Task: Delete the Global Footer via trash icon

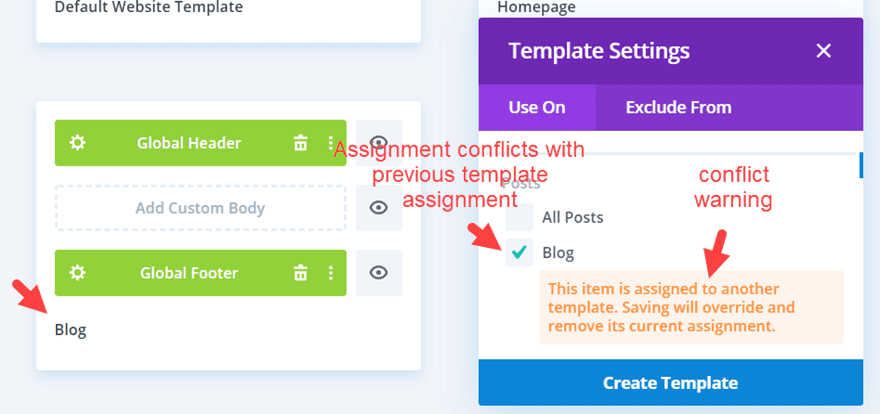Action: point(300,272)
